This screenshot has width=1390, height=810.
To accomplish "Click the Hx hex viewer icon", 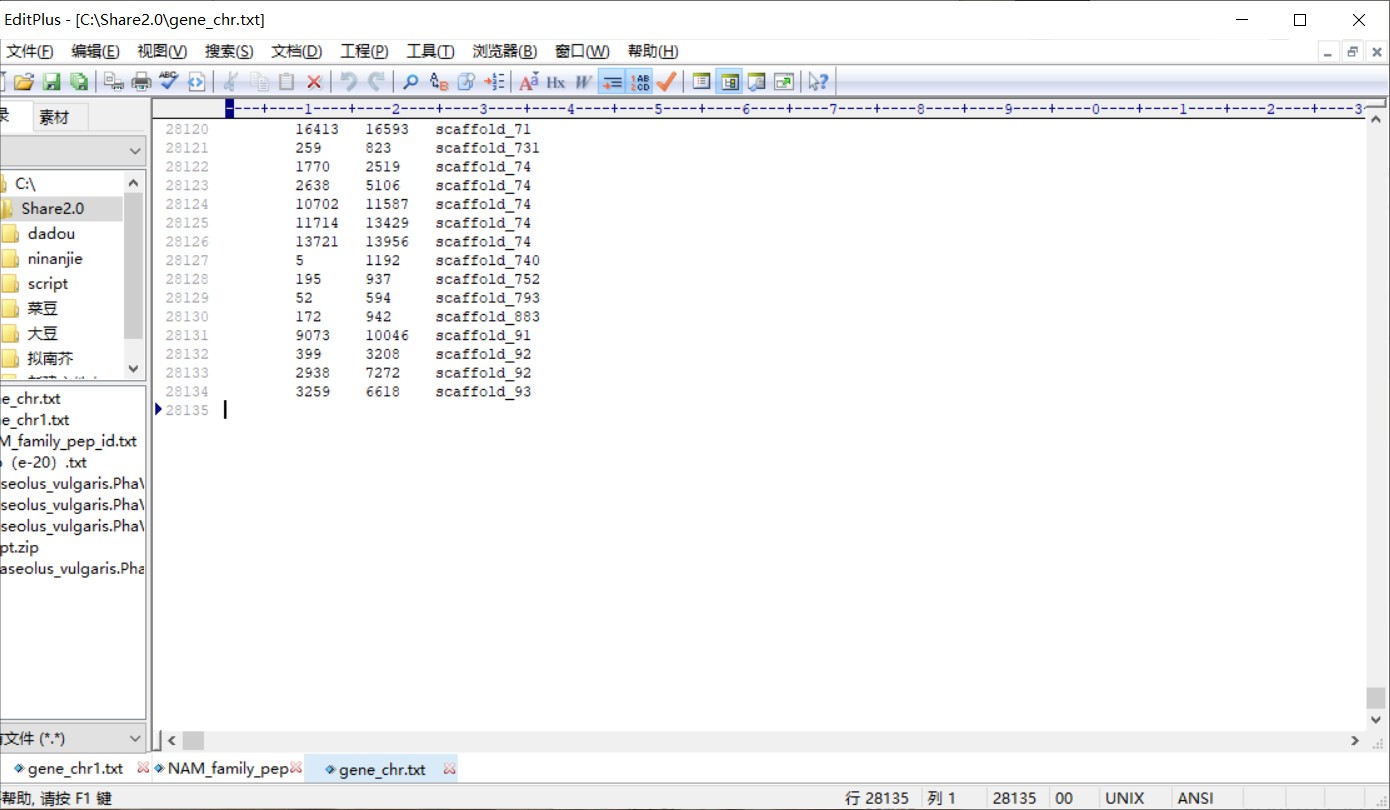I will click(x=556, y=82).
